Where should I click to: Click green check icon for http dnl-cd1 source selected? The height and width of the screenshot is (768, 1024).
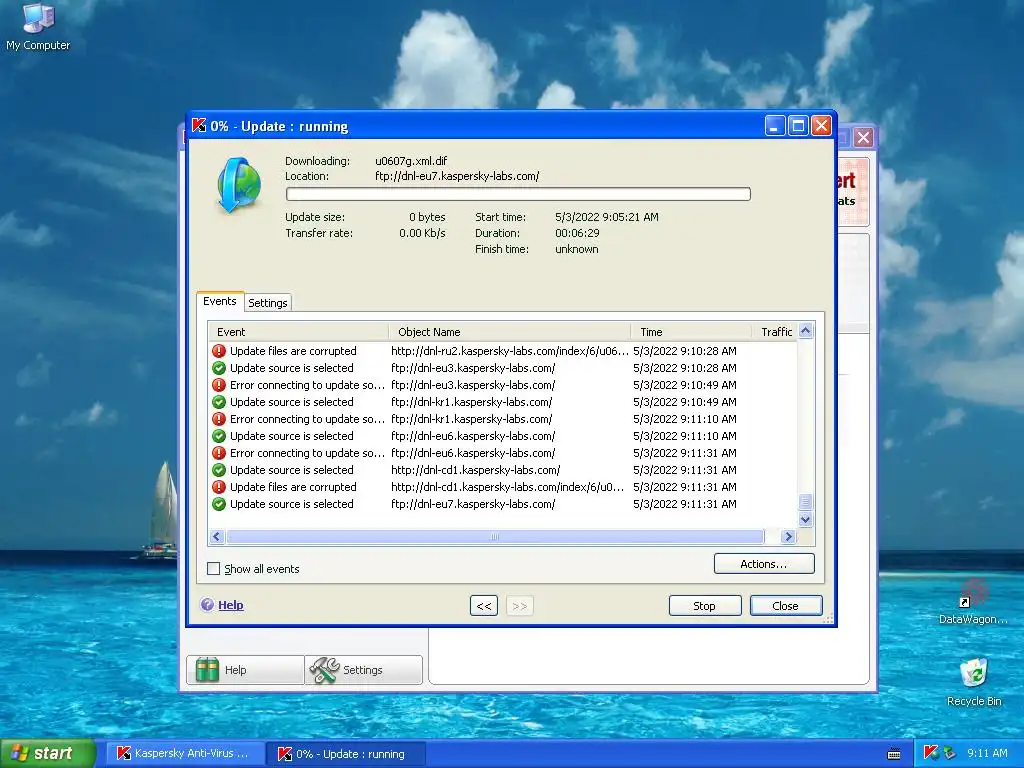coord(219,470)
